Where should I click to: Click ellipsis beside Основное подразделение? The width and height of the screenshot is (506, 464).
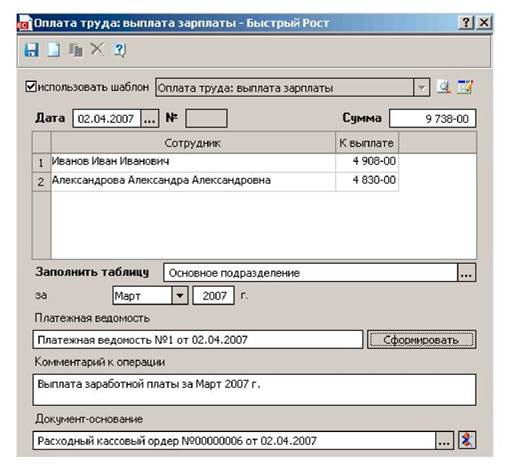click(466, 273)
